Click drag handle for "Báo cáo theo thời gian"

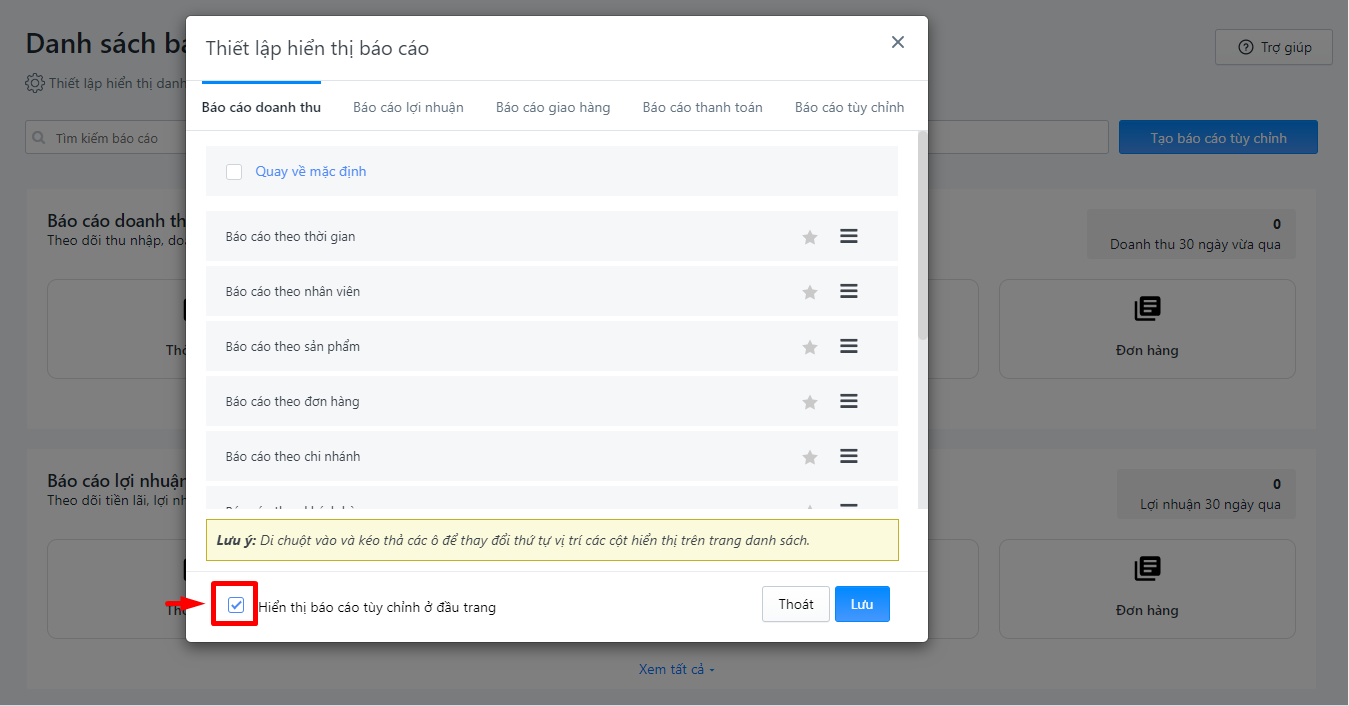849,237
